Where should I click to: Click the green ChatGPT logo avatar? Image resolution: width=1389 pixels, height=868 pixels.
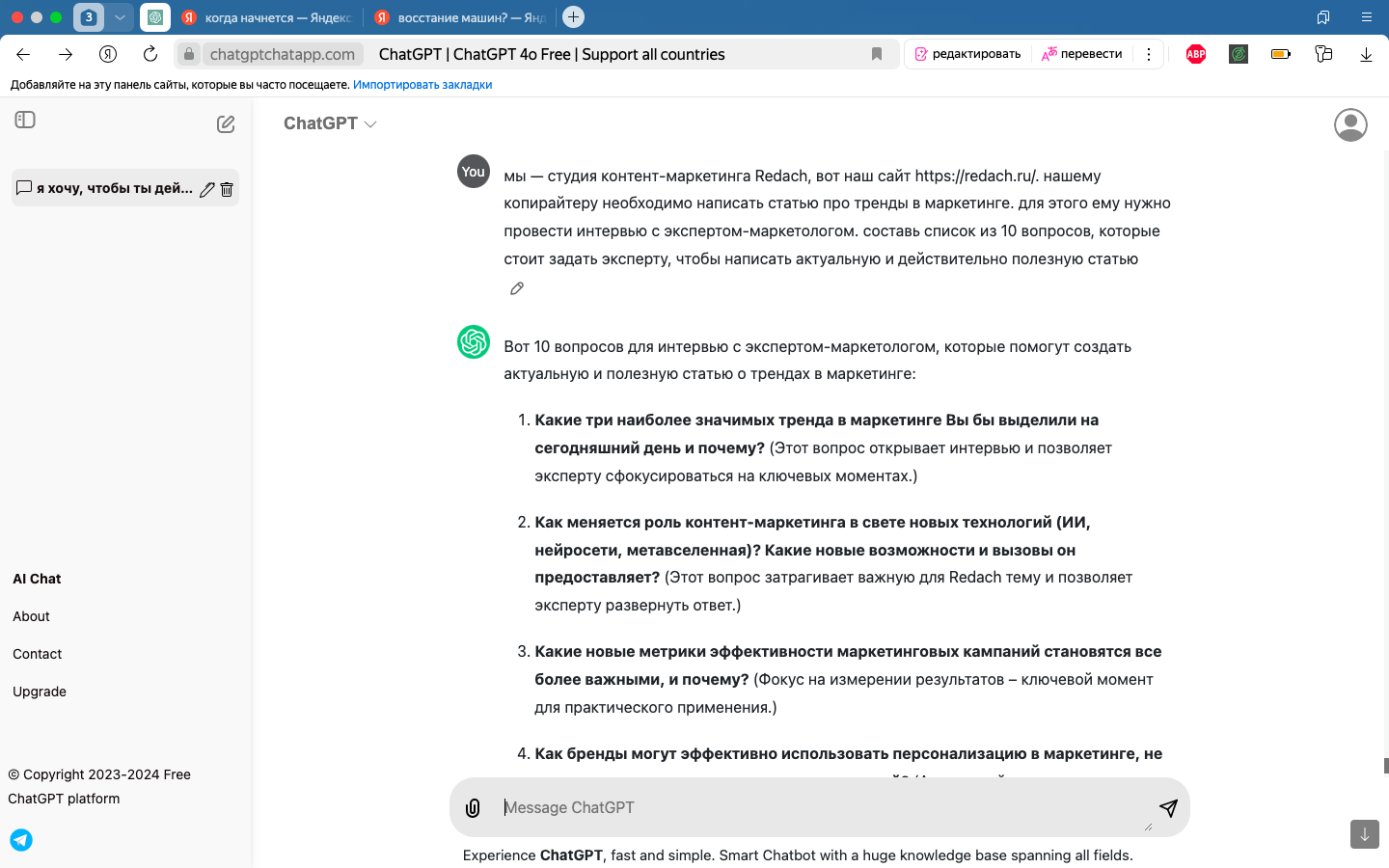coord(474,341)
